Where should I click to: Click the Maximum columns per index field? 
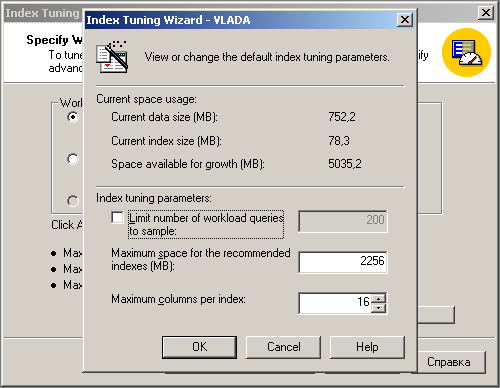coord(335,303)
